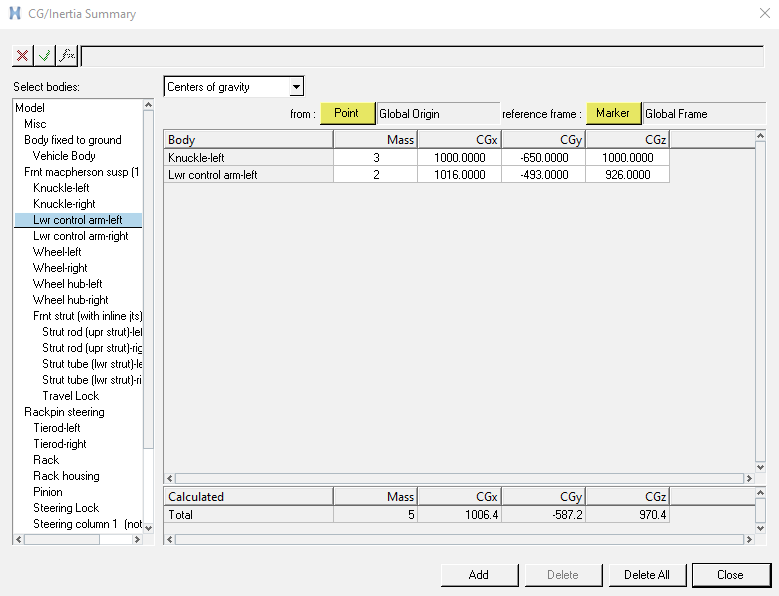Screen dimensions: 779x596
Task: Open the fx expression builder
Action: 67,56
